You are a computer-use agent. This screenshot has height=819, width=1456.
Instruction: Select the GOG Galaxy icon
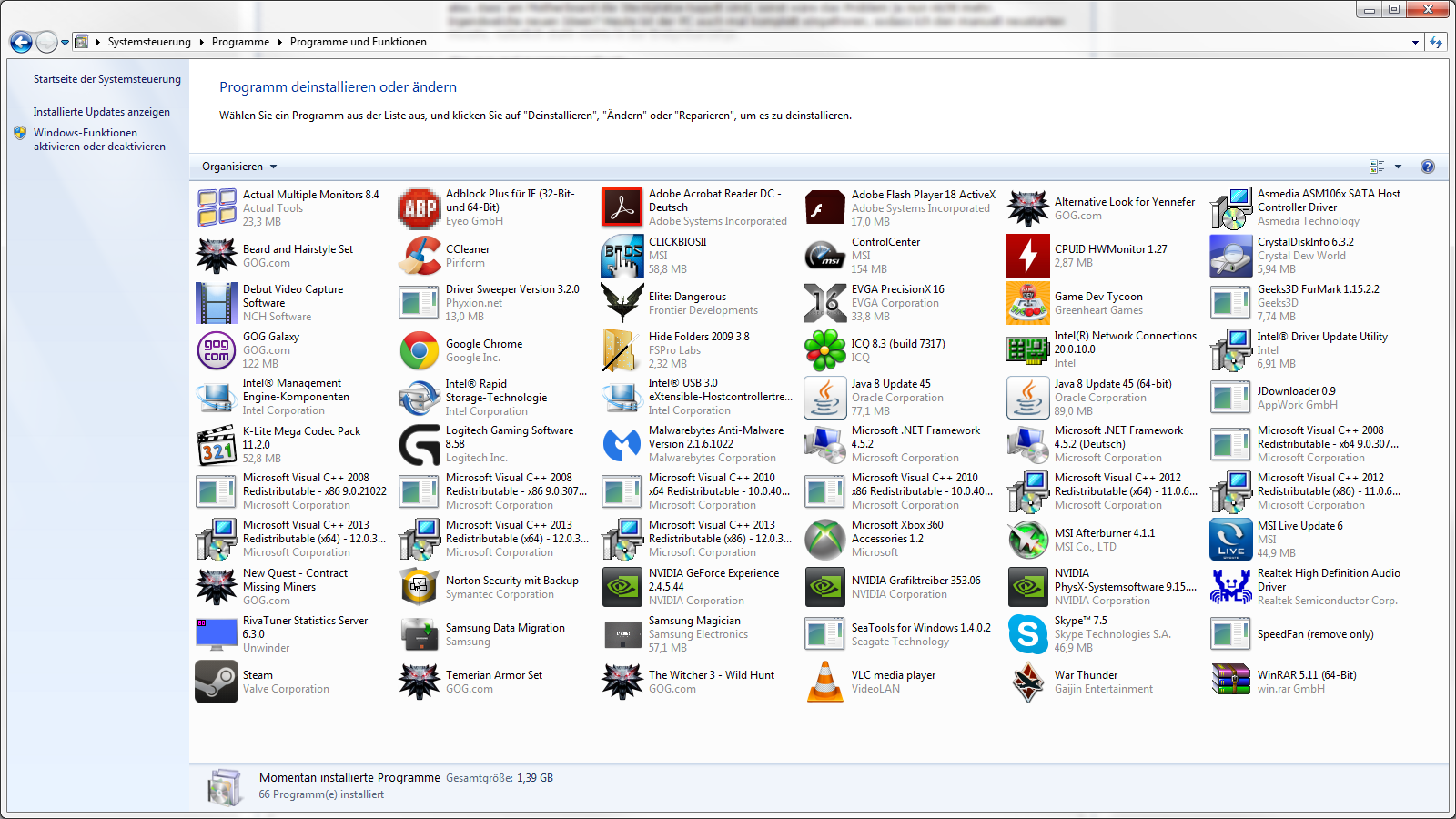[x=217, y=350]
